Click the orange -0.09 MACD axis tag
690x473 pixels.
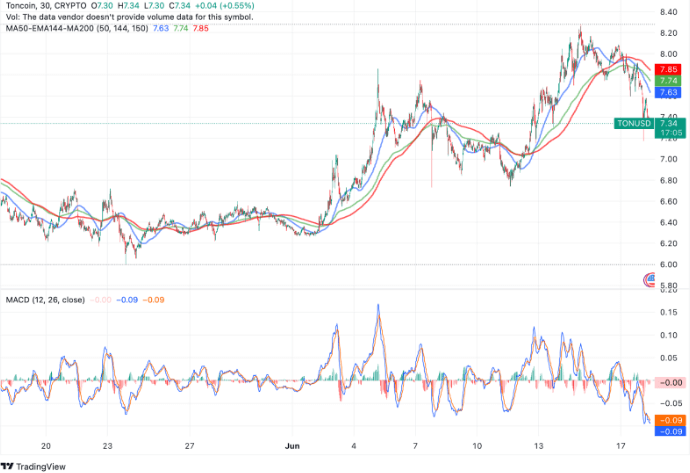670,420
